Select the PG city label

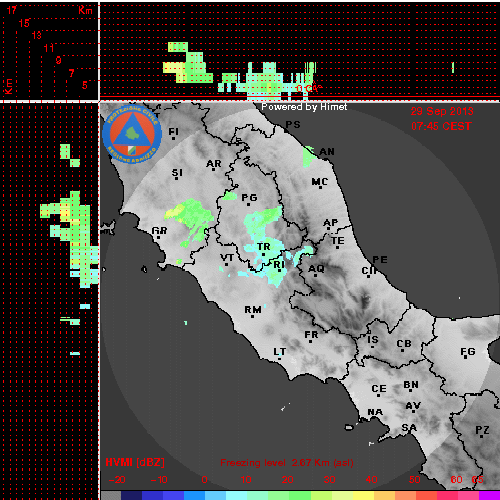pos(249,198)
